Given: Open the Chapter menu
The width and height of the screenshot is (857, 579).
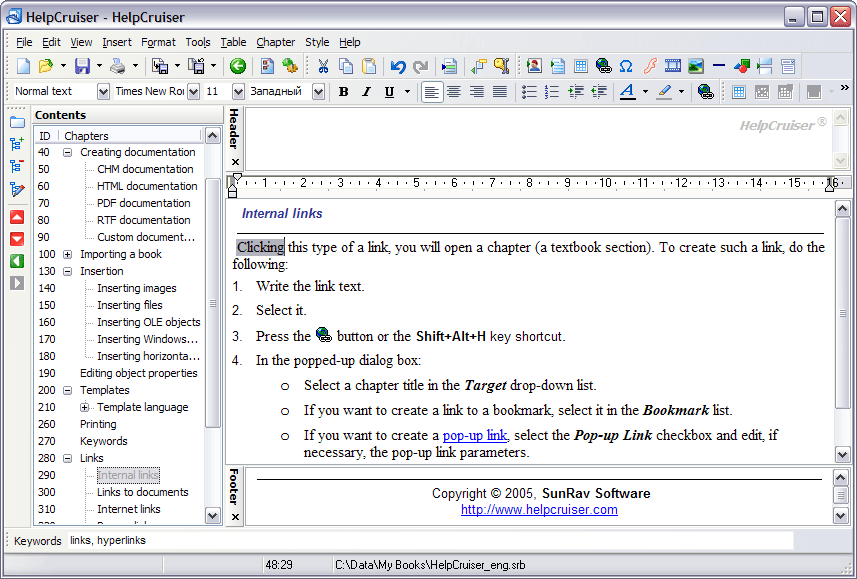Looking at the screenshot, I should coord(275,42).
